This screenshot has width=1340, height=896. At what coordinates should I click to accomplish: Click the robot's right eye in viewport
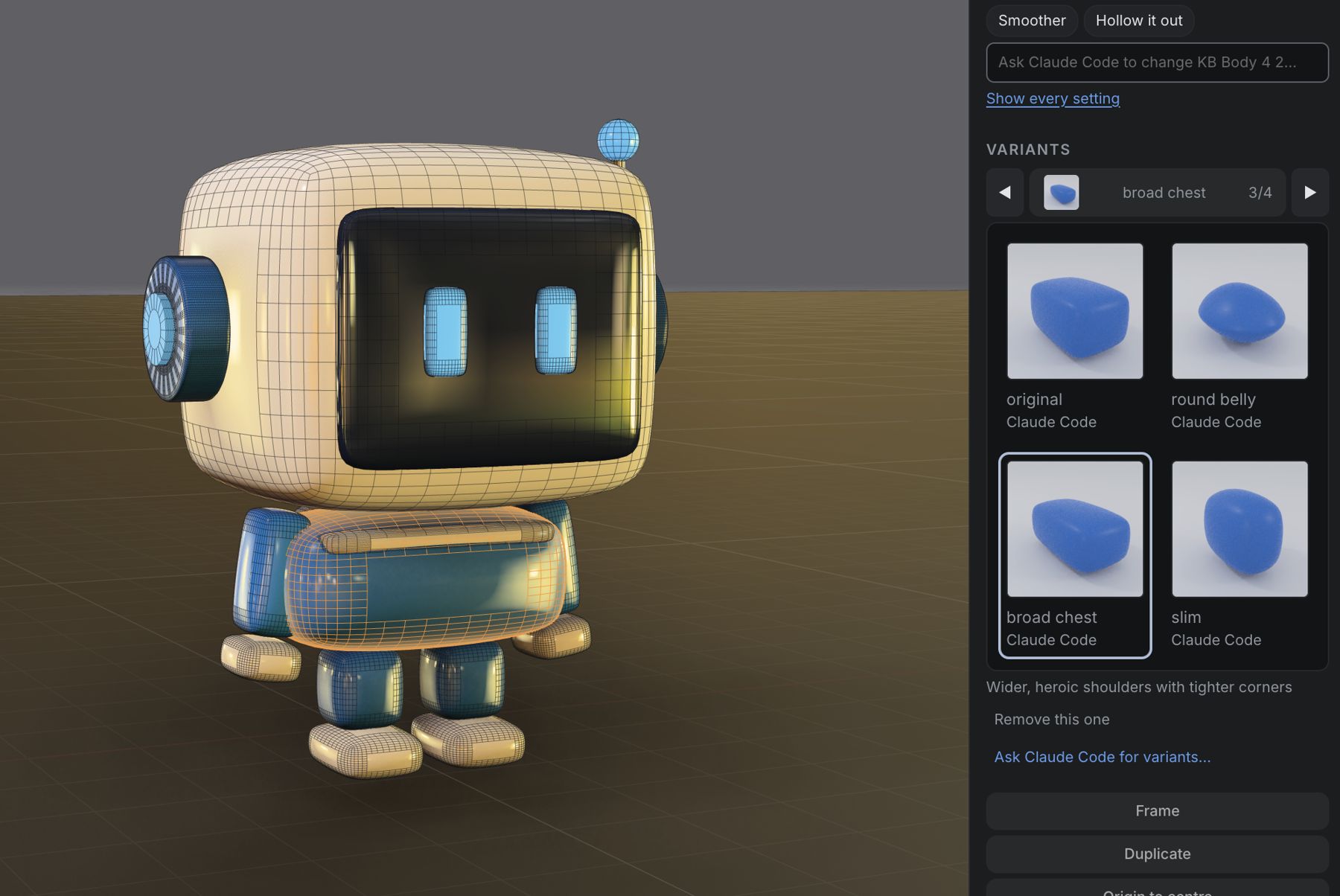point(556,330)
